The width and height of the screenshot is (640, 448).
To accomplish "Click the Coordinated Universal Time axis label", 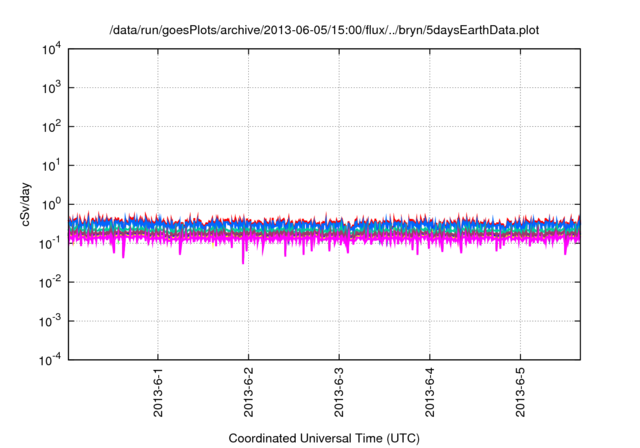I will click(x=325, y=438).
